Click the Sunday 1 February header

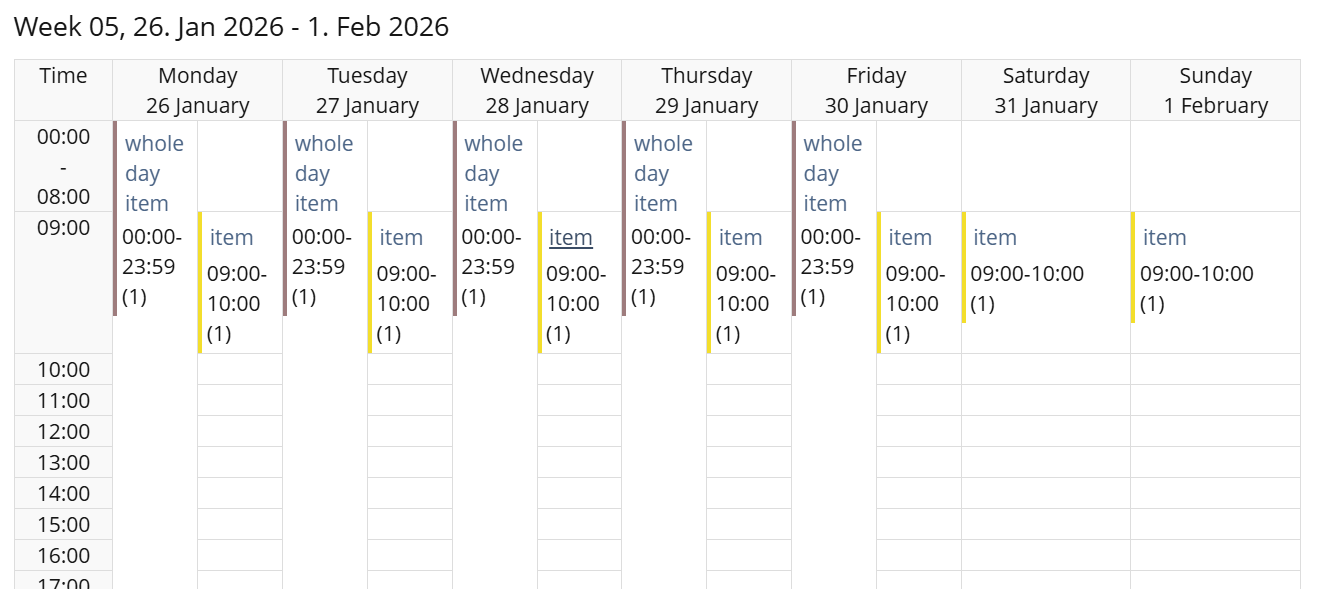coord(1215,90)
